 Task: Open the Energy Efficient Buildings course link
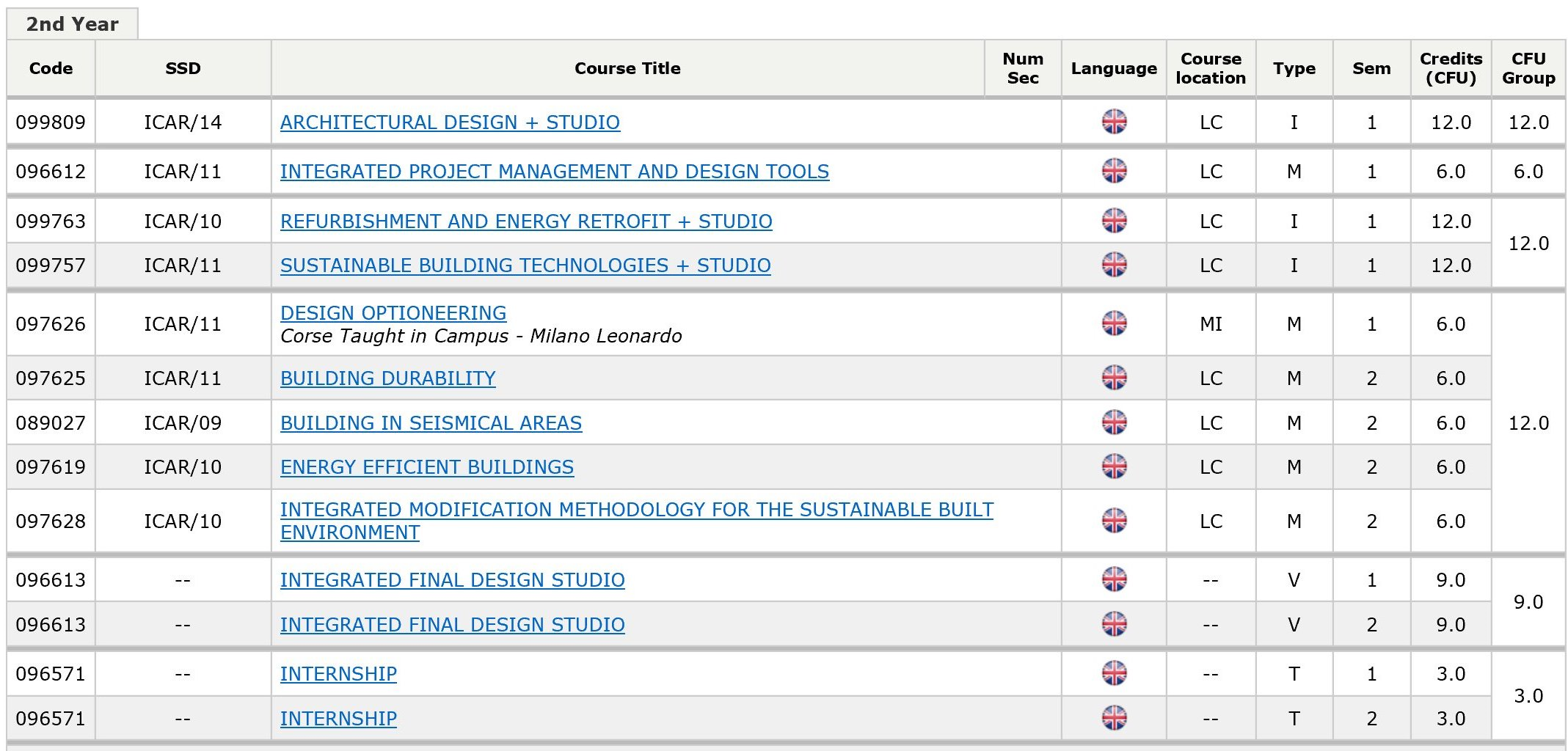pos(426,467)
